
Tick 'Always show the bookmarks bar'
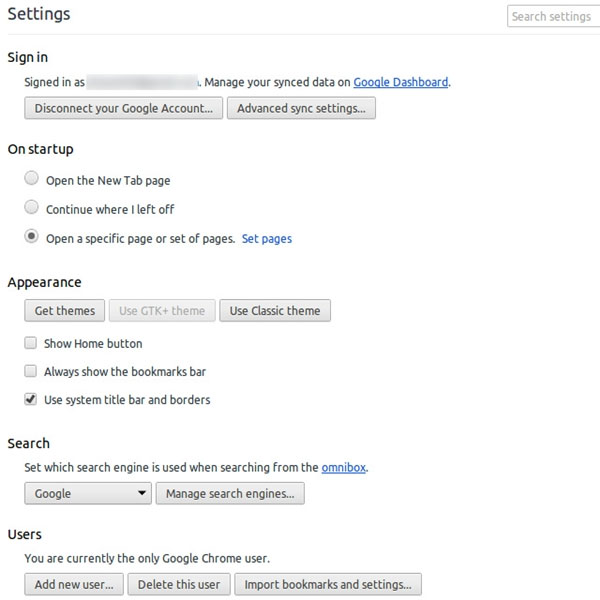31,371
